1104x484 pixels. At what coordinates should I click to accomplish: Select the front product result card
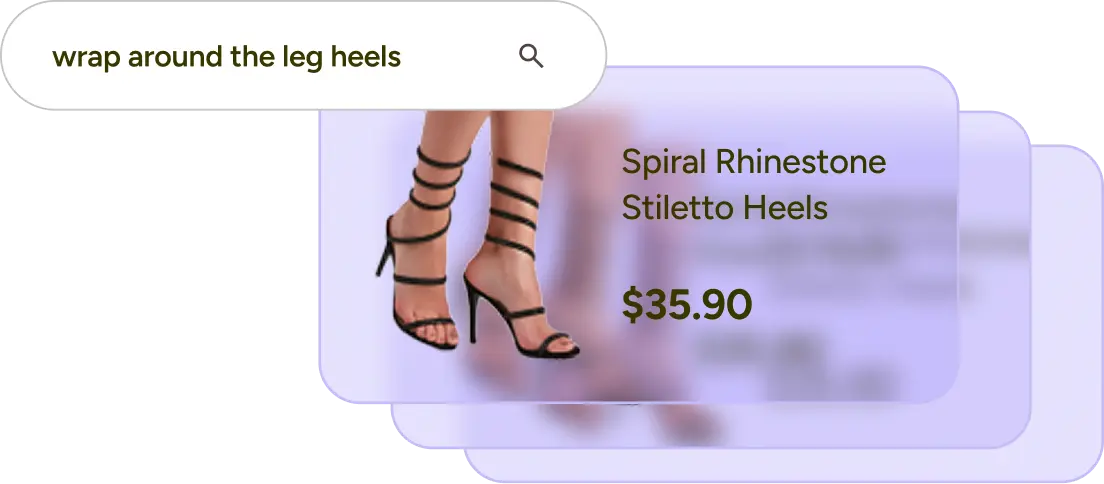click(x=639, y=235)
